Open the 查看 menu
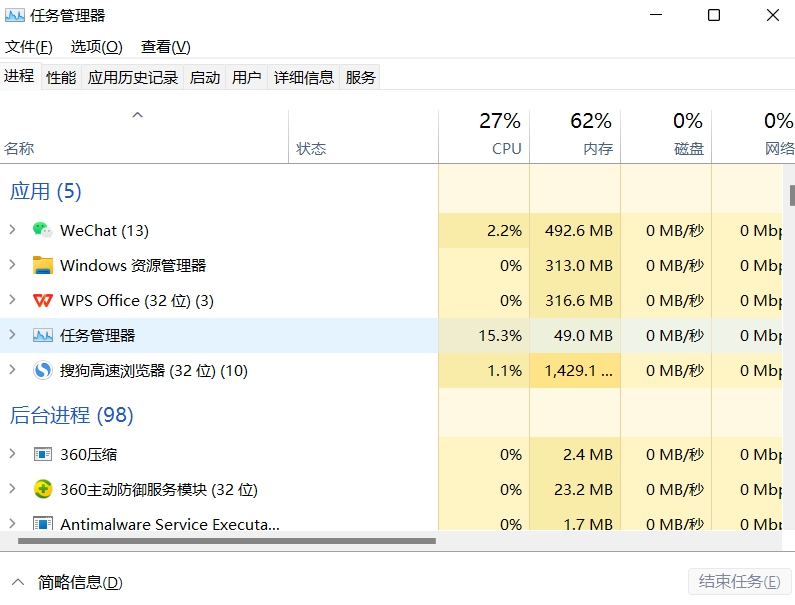795x605 pixels. tap(165, 47)
